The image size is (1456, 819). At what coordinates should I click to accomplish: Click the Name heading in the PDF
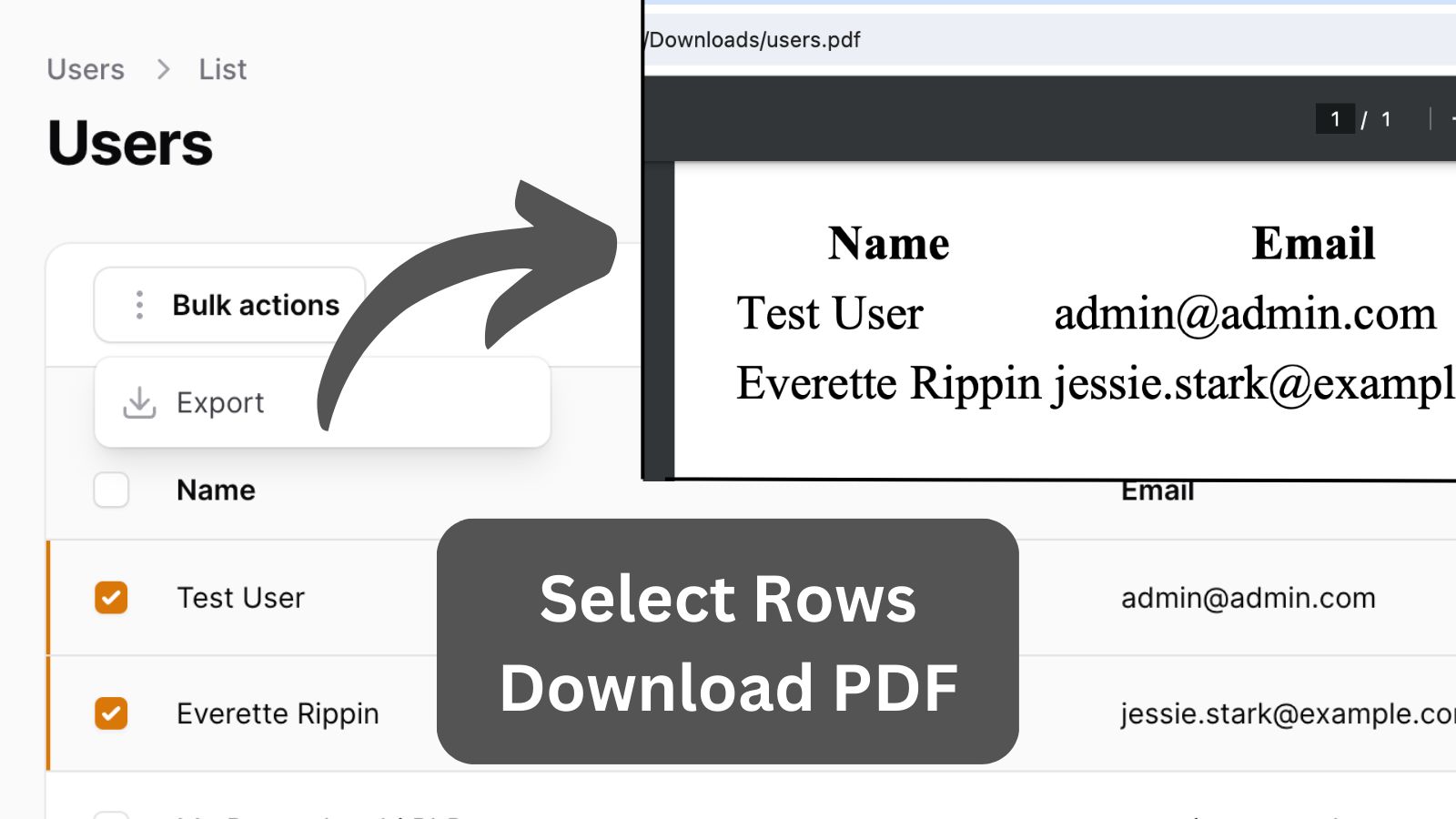[888, 243]
